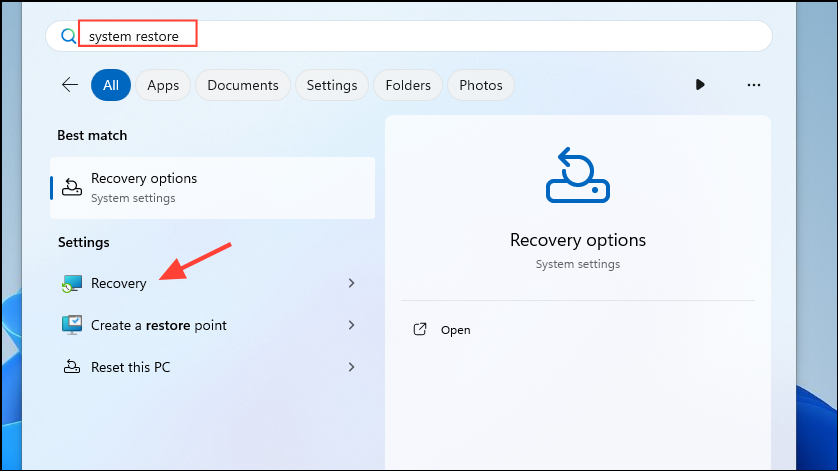838x471 pixels.
Task: Click the Recovery monitor icon
Action: pyautogui.click(x=72, y=283)
